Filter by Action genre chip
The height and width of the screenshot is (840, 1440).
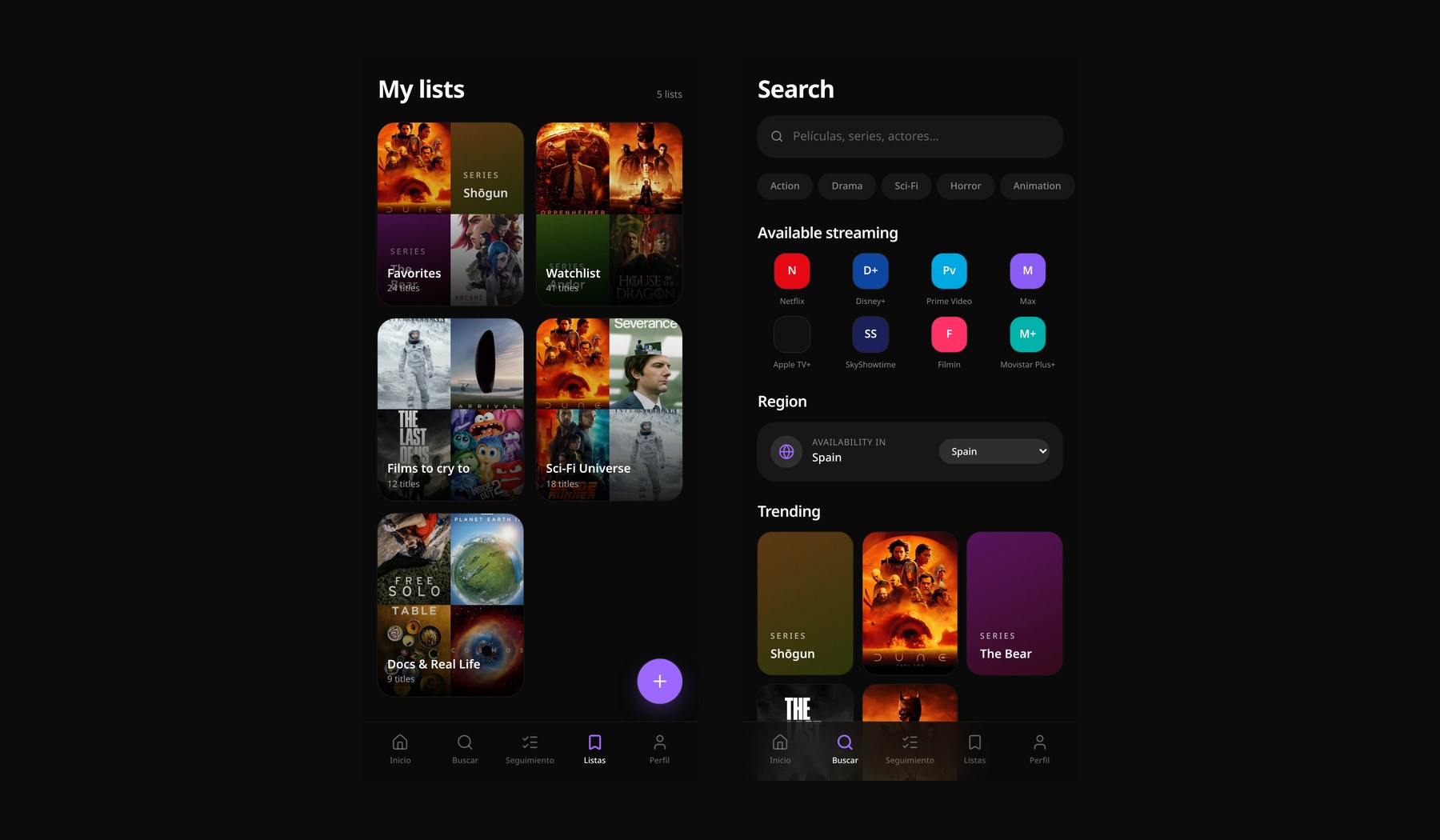784,186
